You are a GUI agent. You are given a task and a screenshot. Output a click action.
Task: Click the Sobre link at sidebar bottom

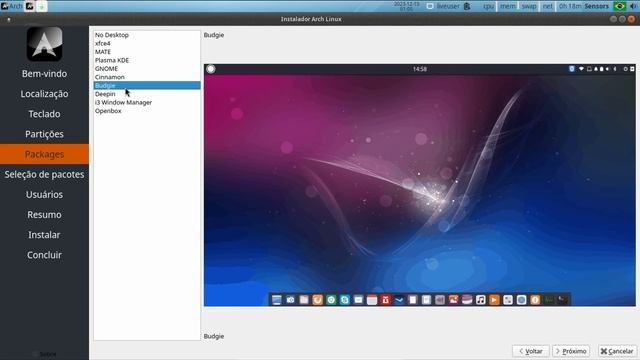48,354
